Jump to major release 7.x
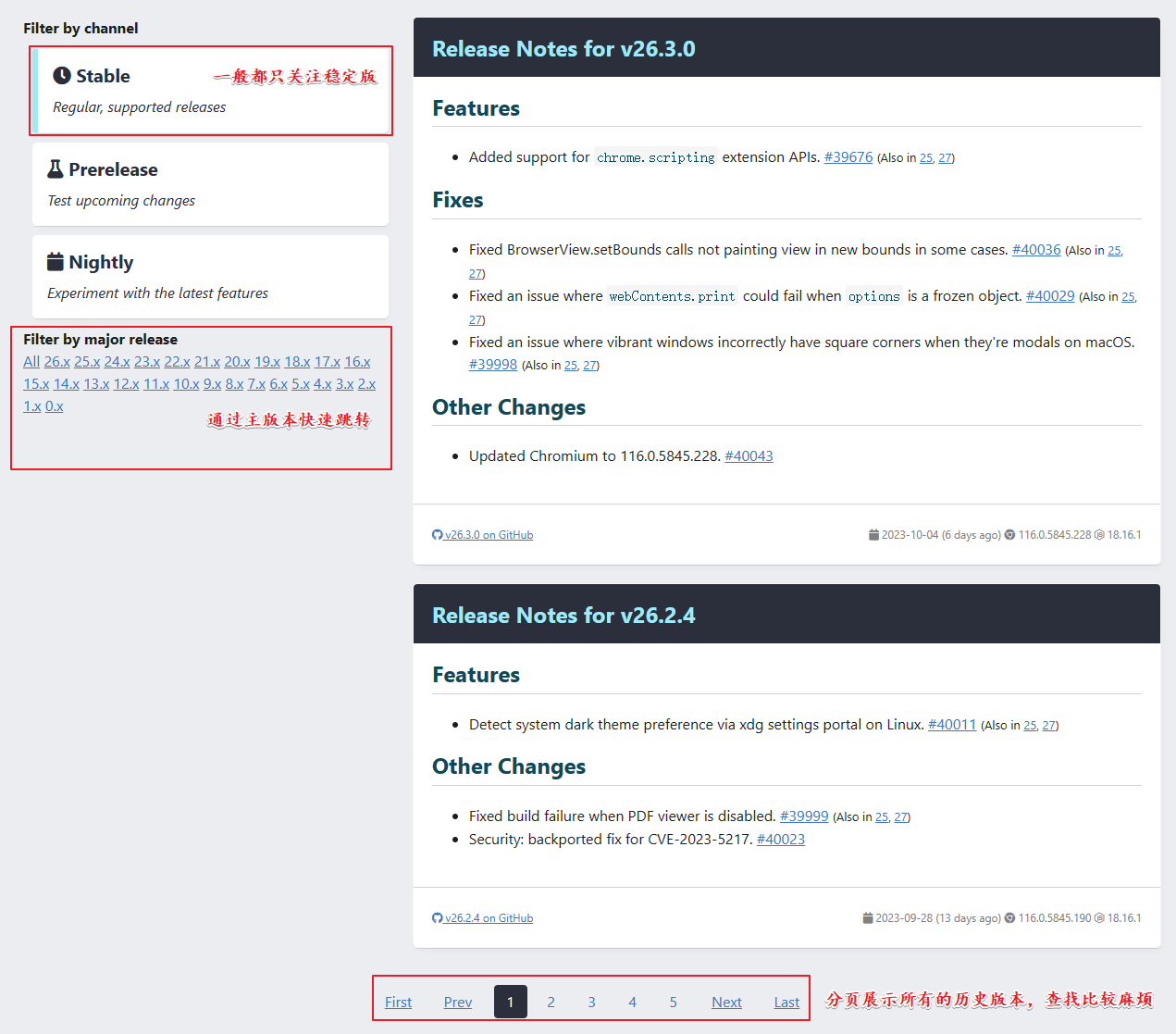The image size is (1176, 1034). coord(256,384)
